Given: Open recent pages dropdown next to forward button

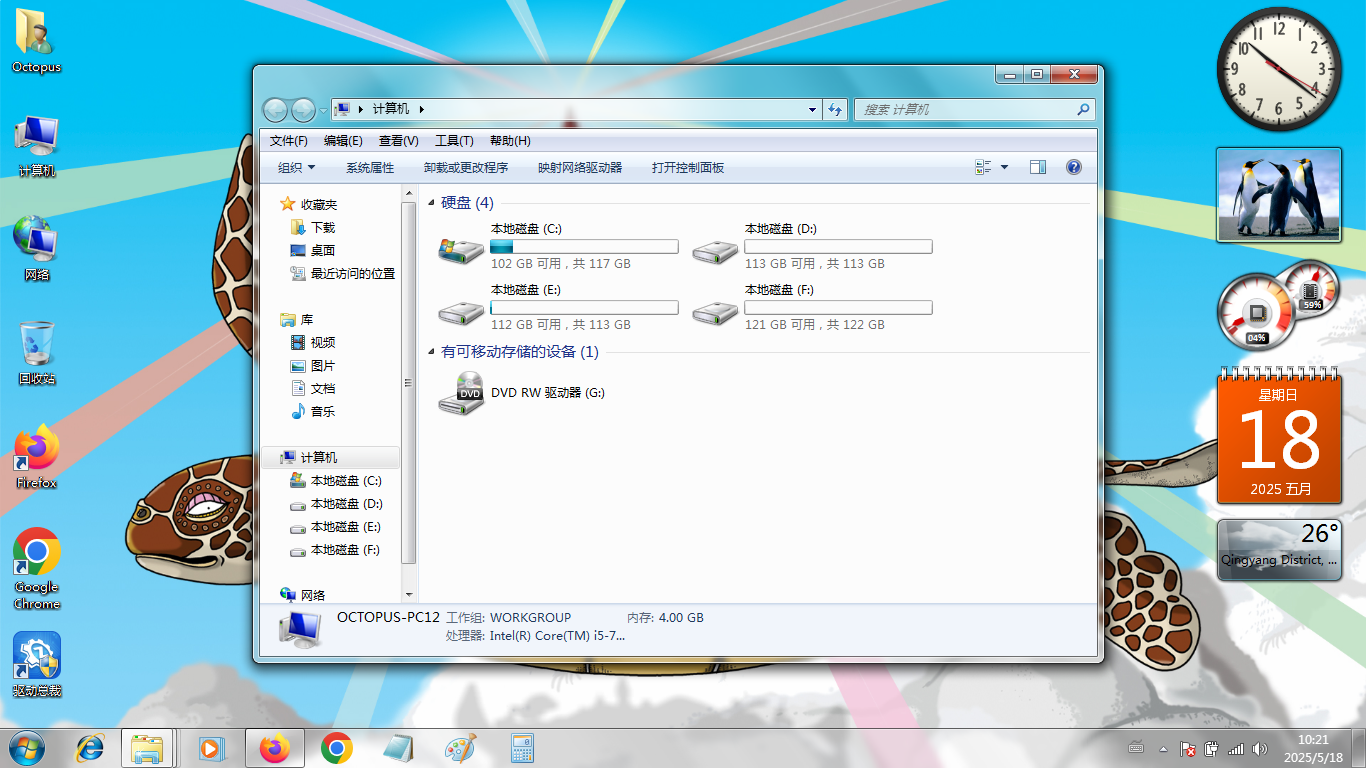Looking at the screenshot, I should [323, 110].
